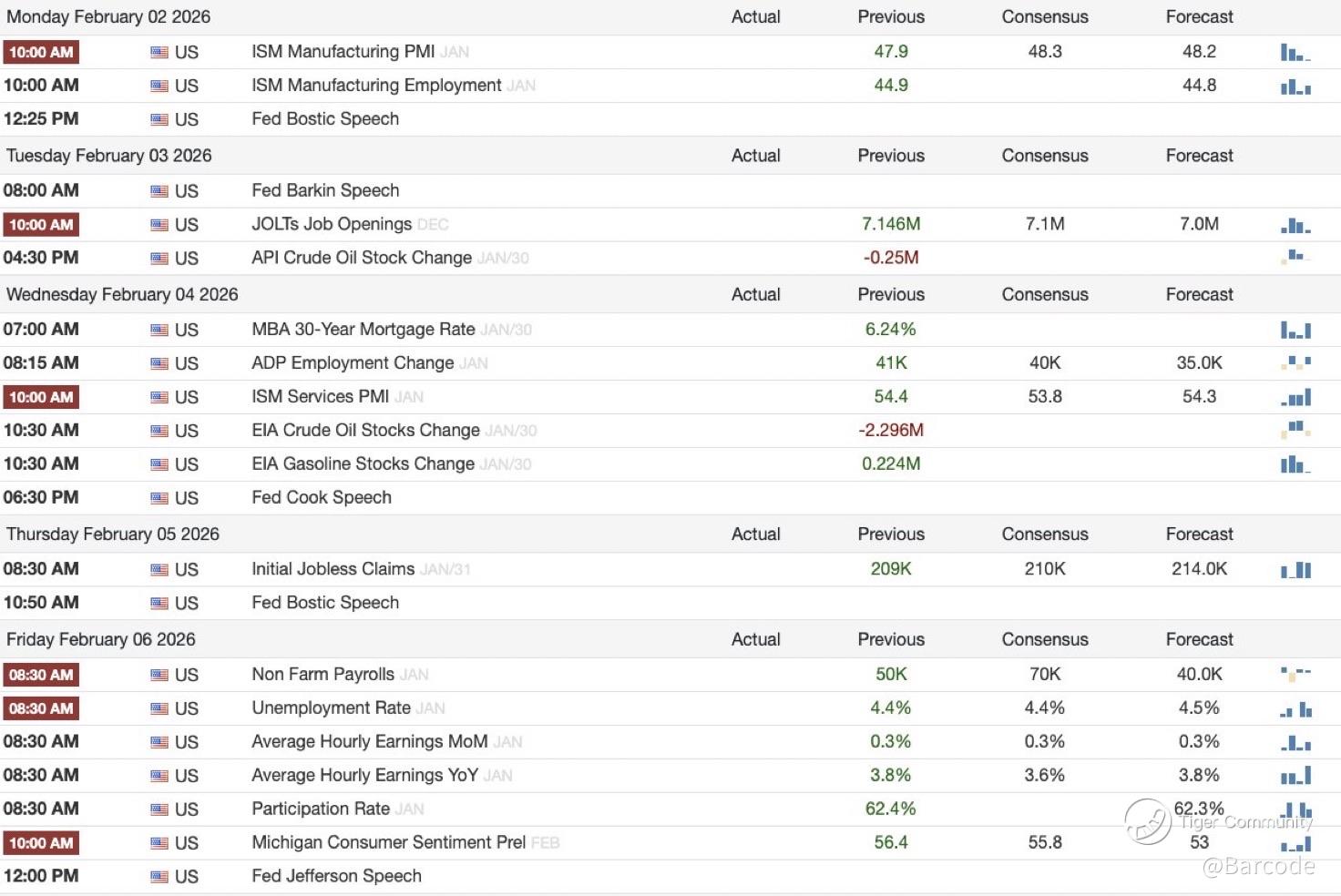The width and height of the screenshot is (1341, 896).
Task: Click the 10:00 AM badge for JOLTs
Action: [x=41, y=225]
